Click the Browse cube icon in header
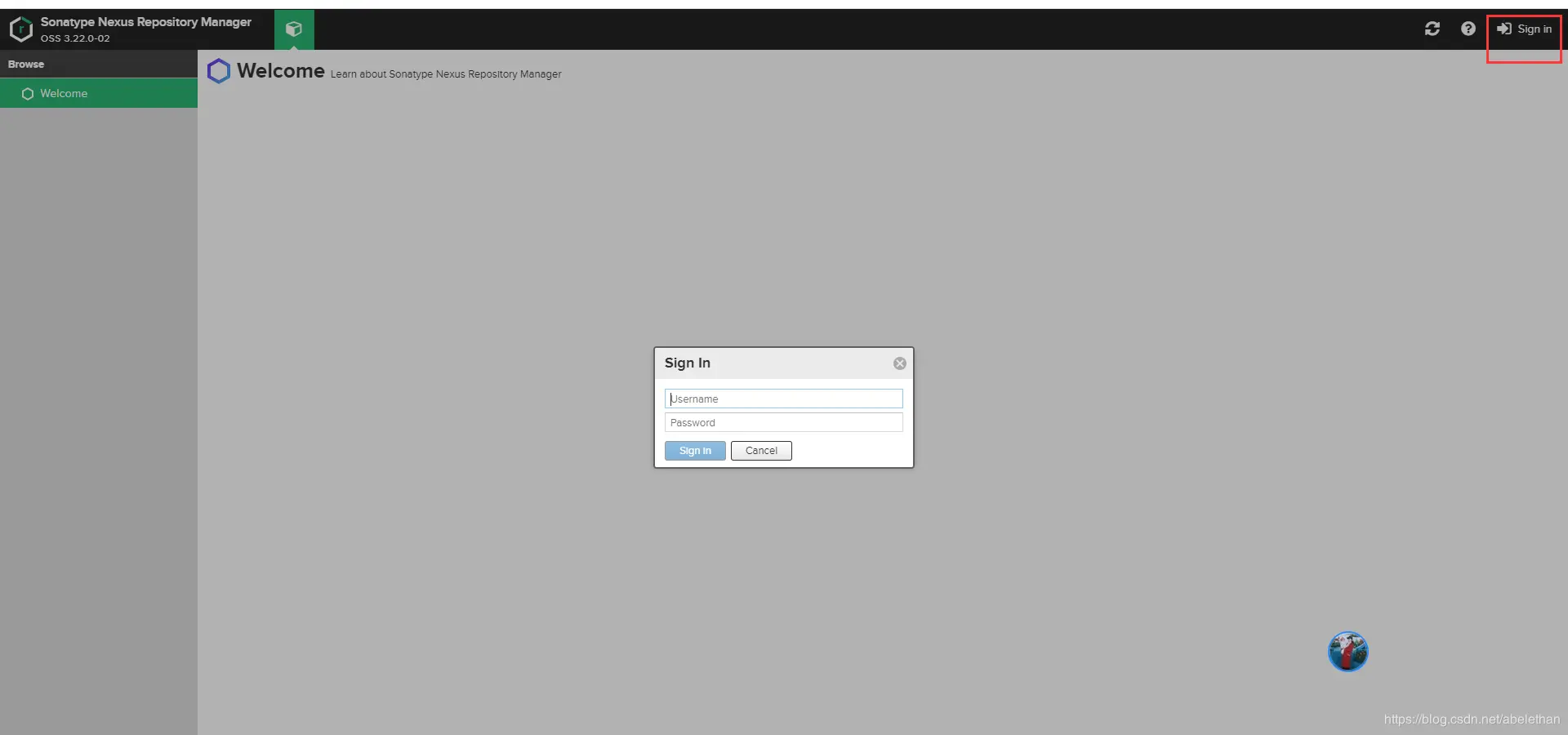The height and width of the screenshot is (735, 1568). point(294,29)
